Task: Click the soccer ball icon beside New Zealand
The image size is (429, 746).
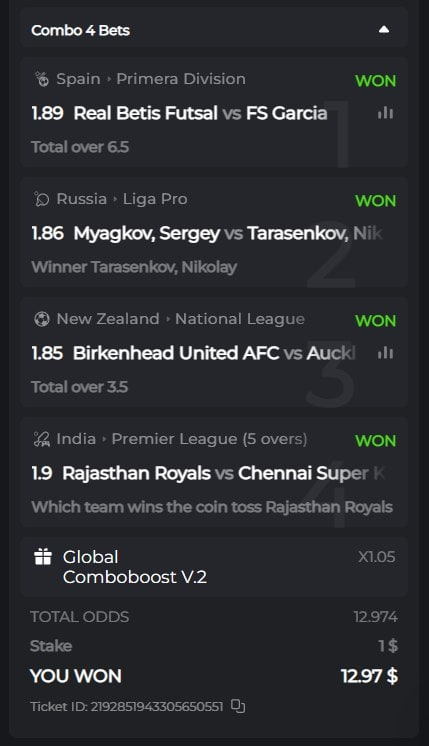Action: coord(42,319)
